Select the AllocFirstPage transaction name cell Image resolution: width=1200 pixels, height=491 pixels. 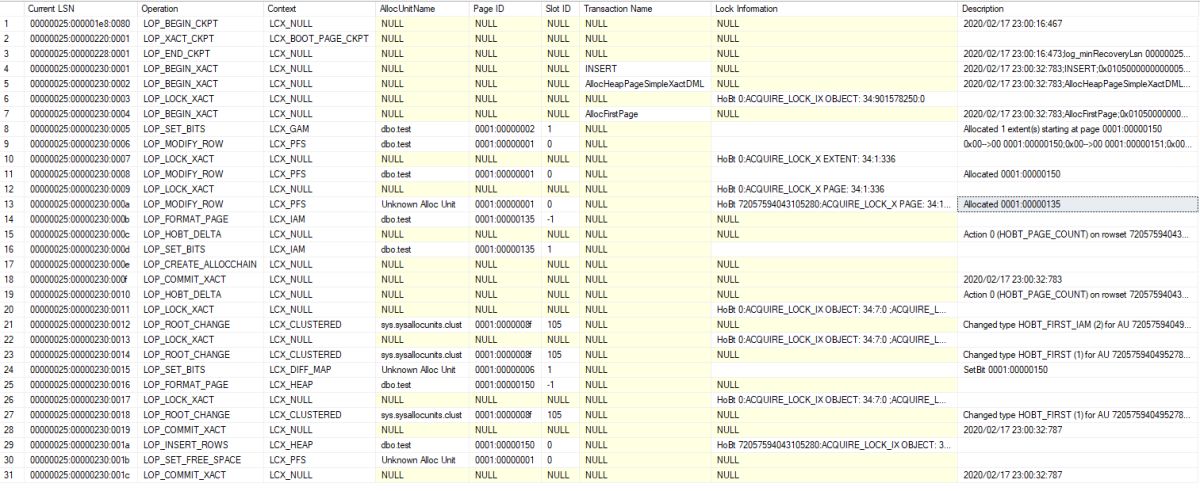[646, 113]
